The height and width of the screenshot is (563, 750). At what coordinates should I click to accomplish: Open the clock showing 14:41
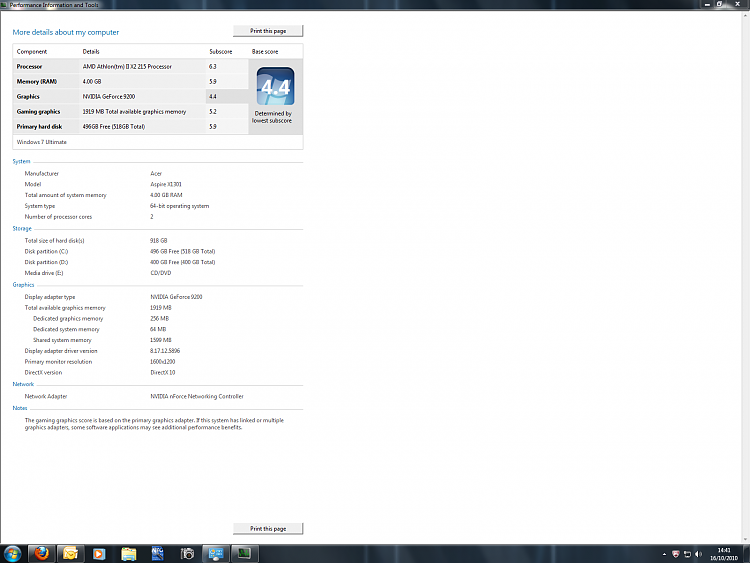pos(724,554)
